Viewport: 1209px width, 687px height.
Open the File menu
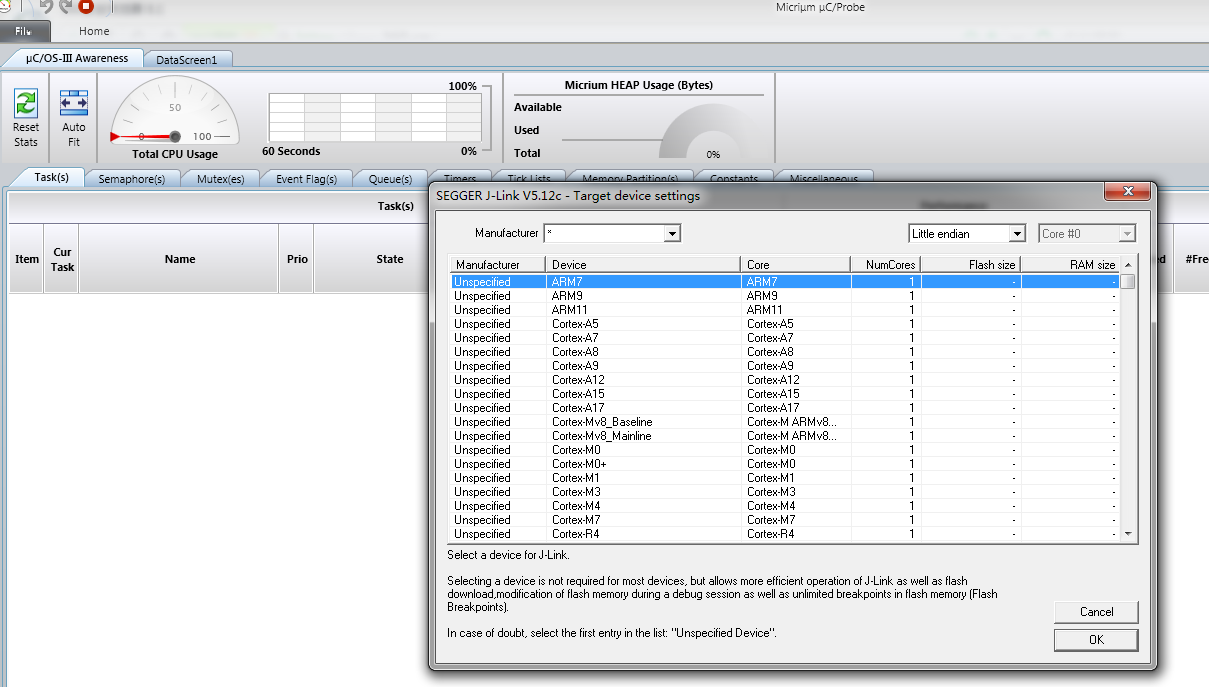(25, 31)
